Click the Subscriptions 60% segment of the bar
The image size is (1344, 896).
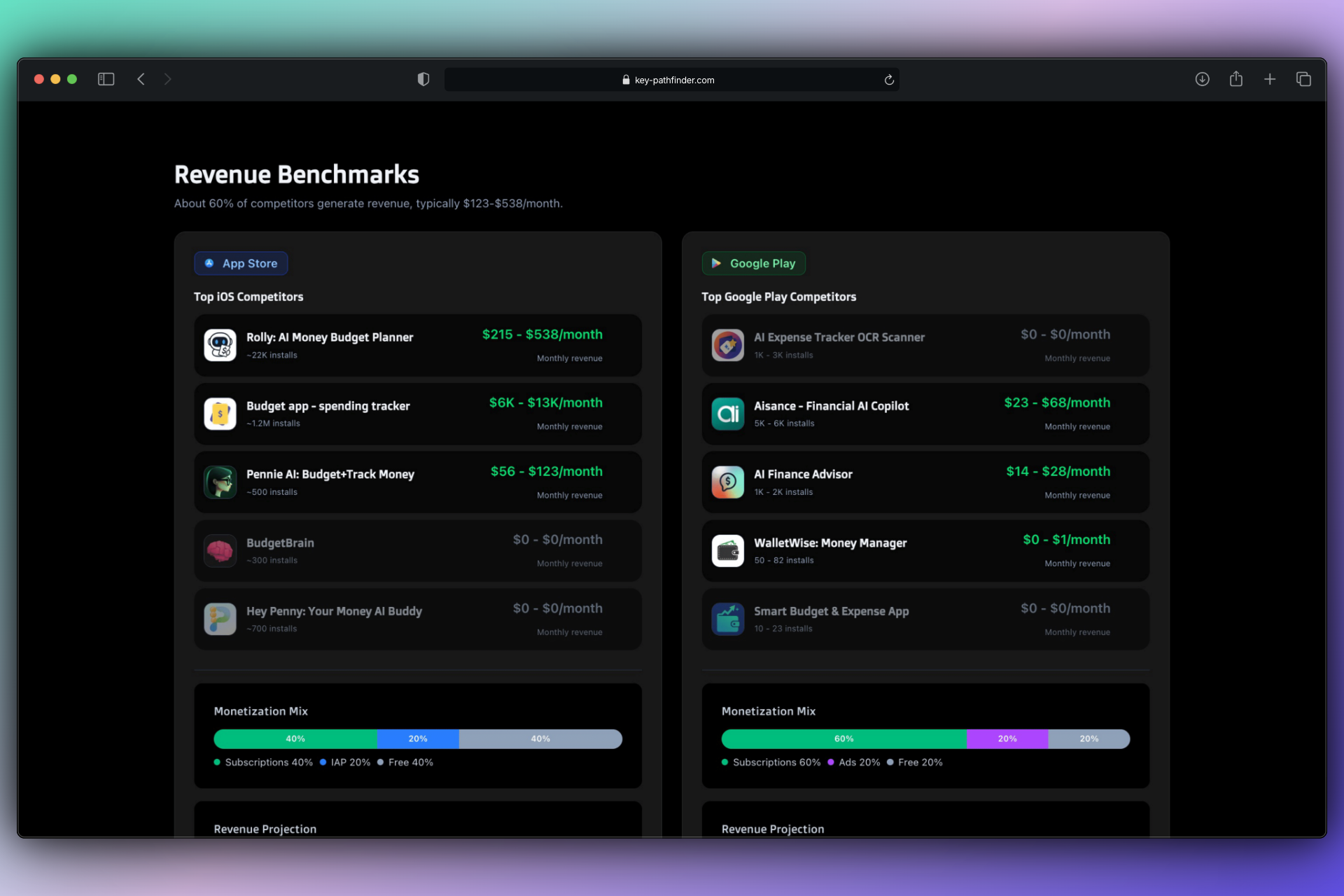coord(843,738)
